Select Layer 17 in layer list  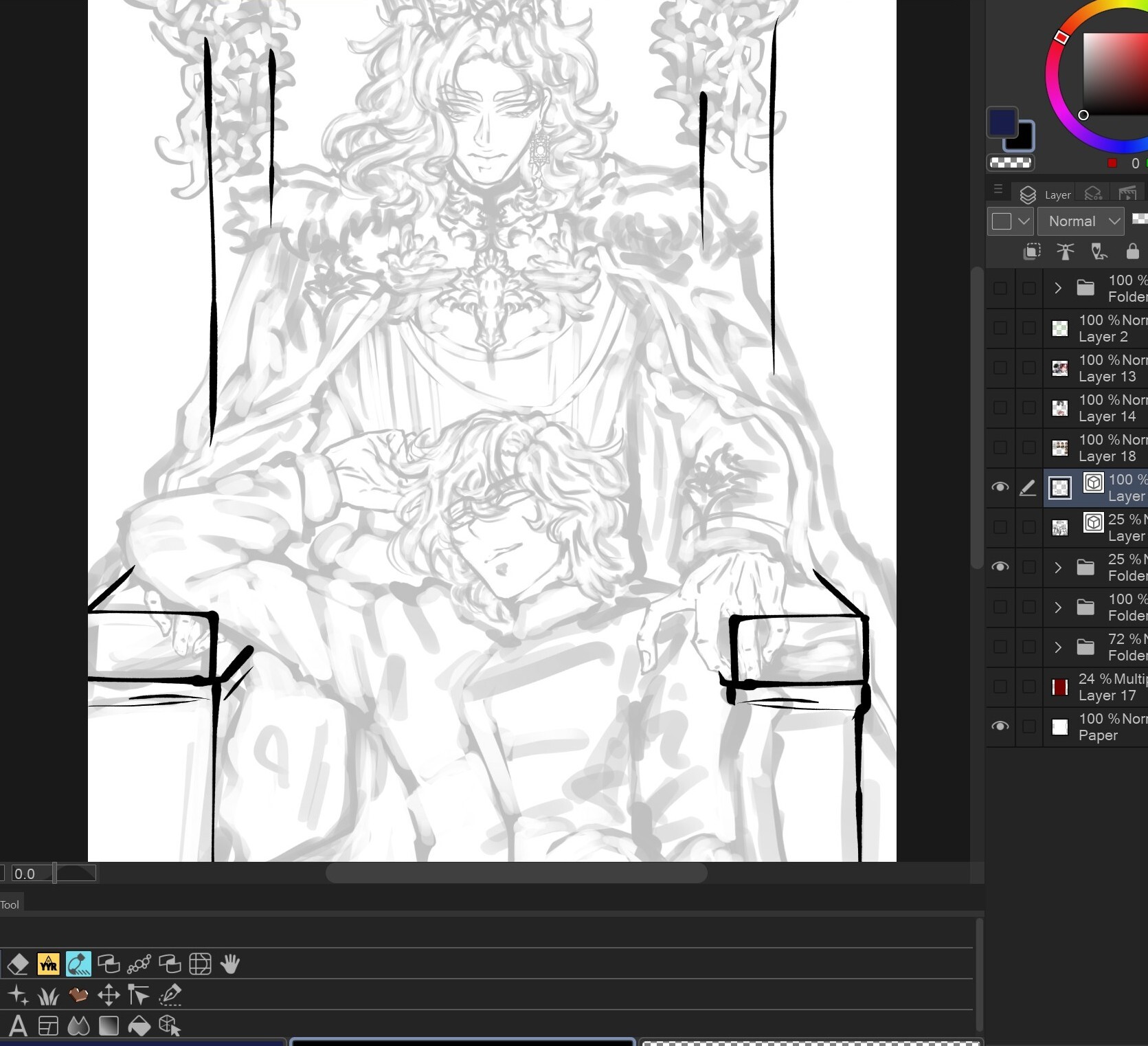[1106, 687]
